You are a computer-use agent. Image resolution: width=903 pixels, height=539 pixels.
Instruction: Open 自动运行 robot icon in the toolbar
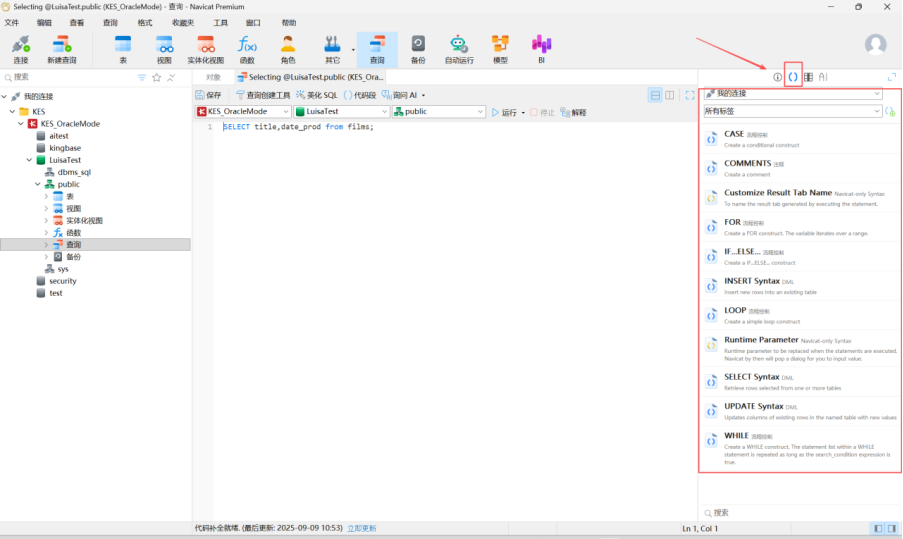pyautogui.click(x=459, y=48)
